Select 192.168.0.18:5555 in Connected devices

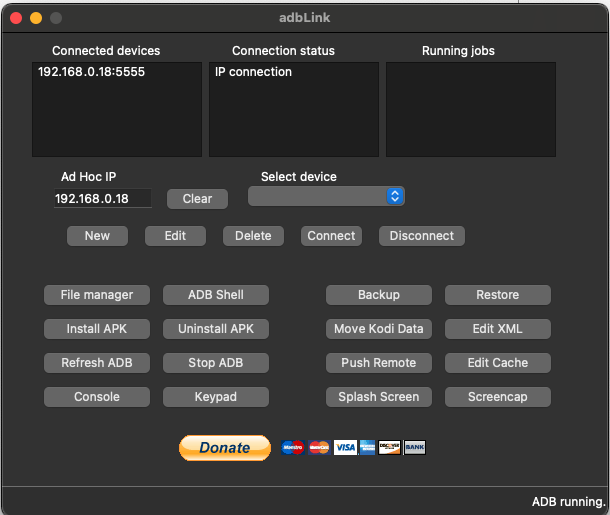tap(91, 72)
